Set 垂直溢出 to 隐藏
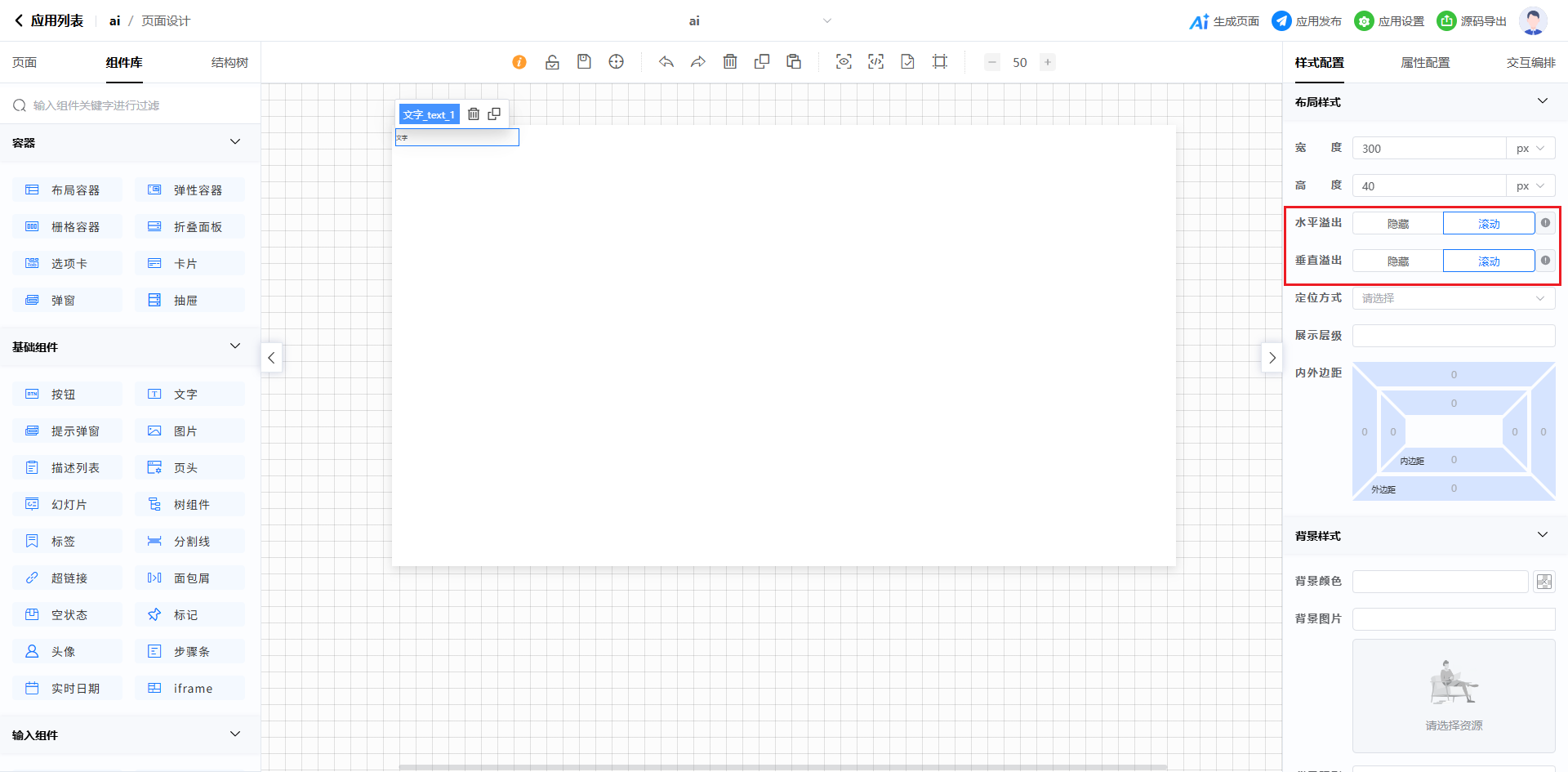The image size is (1568, 772). (x=1397, y=261)
